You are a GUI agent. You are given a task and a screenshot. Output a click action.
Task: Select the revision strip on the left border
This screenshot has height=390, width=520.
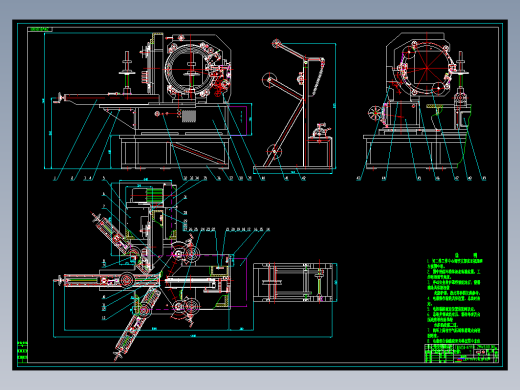click(x=22, y=352)
